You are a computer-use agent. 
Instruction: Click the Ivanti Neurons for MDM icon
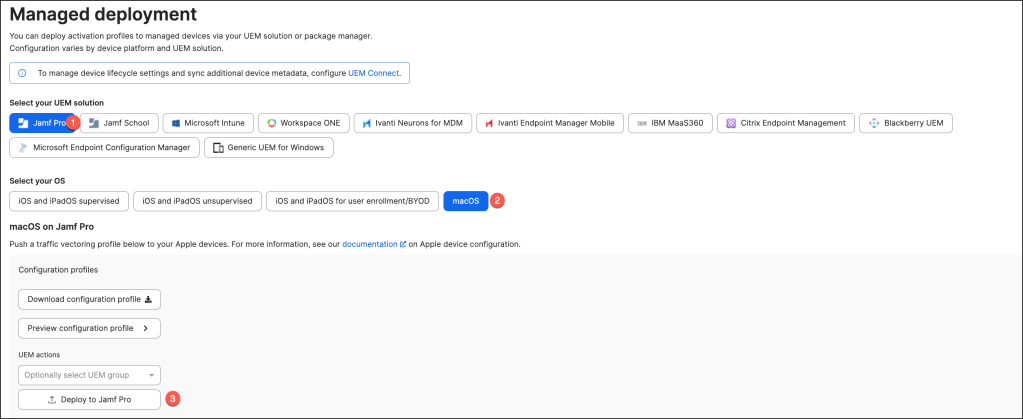(367, 123)
